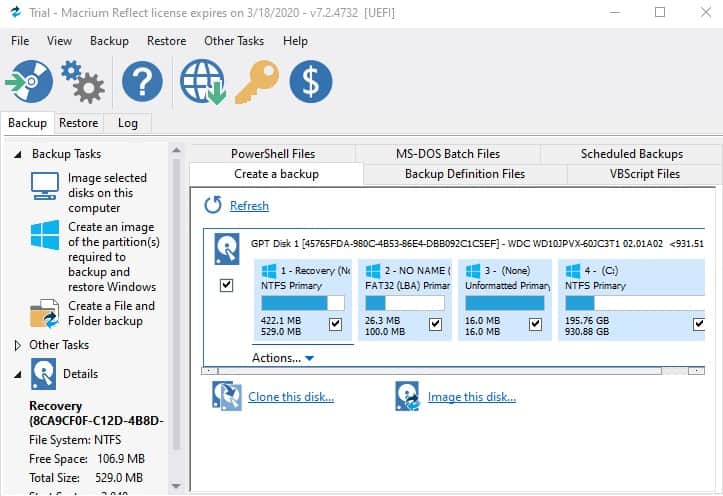Click the Image this disk... link

[472, 397]
